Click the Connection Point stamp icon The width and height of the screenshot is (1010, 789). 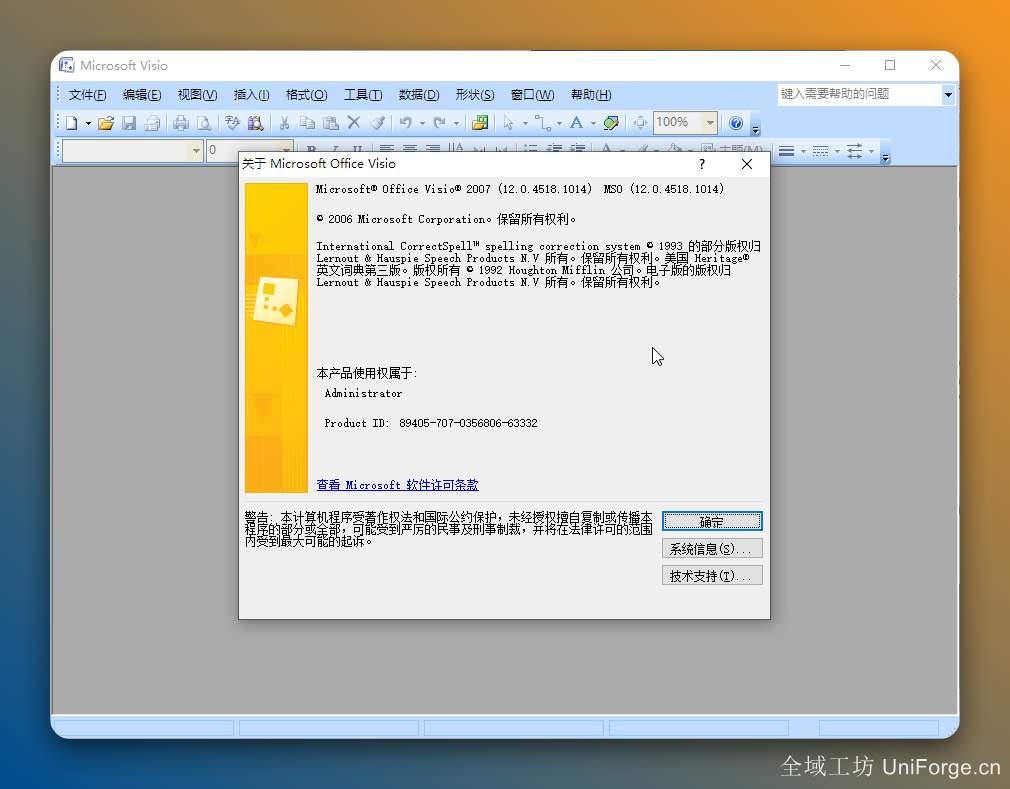(x=611, y=122)
